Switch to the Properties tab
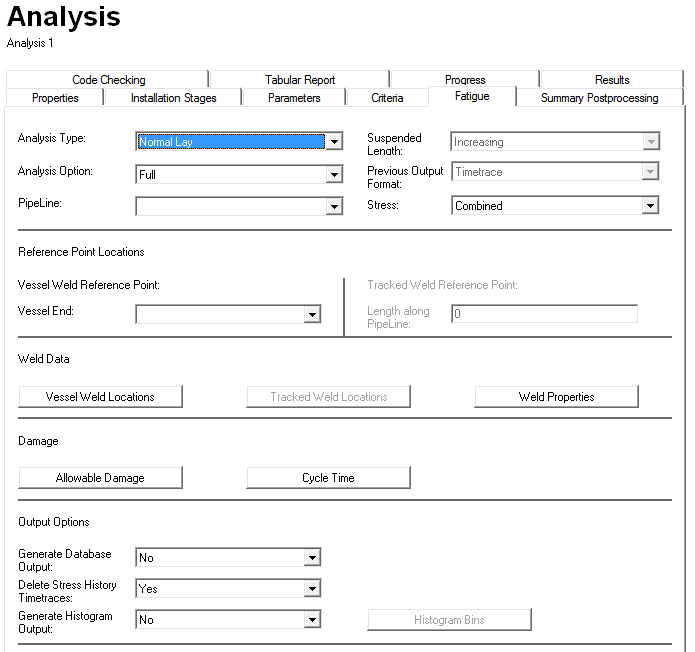Image resolution: width=695 pixels, height=652 pixels. click(x=55, y=98)
